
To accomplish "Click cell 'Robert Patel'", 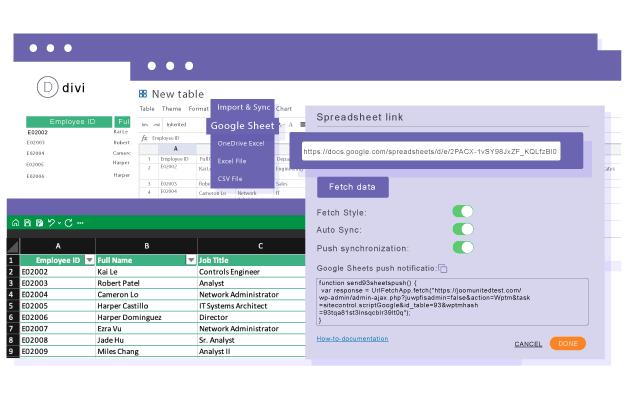I will 146,283.
